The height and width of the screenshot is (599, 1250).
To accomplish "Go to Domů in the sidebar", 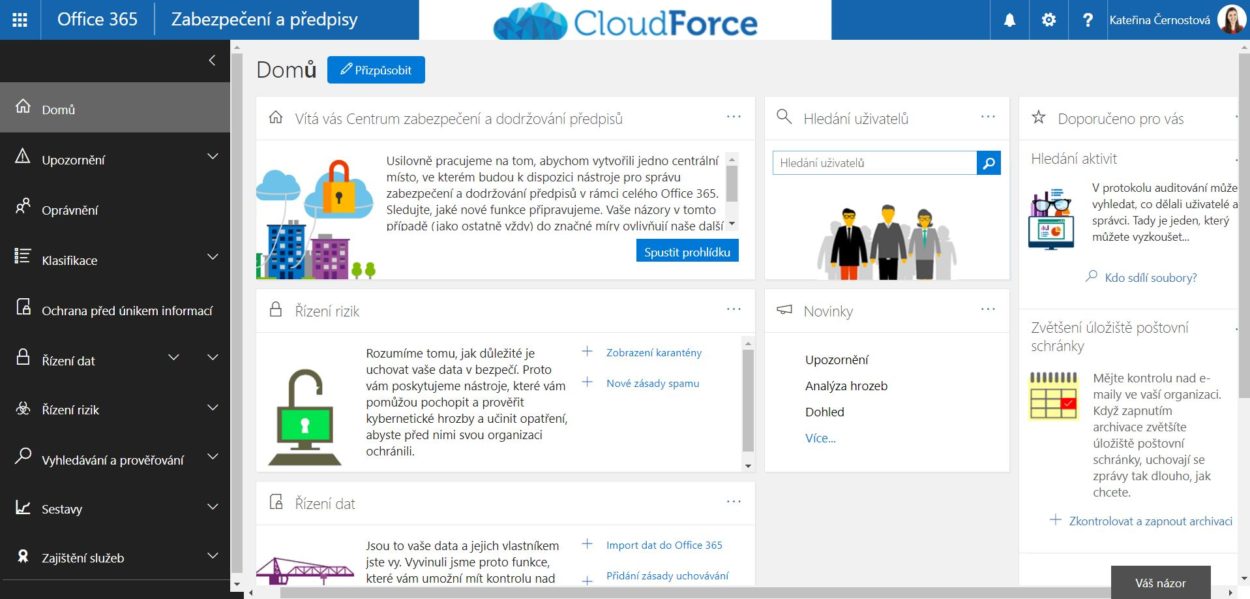I will [115, 109].
